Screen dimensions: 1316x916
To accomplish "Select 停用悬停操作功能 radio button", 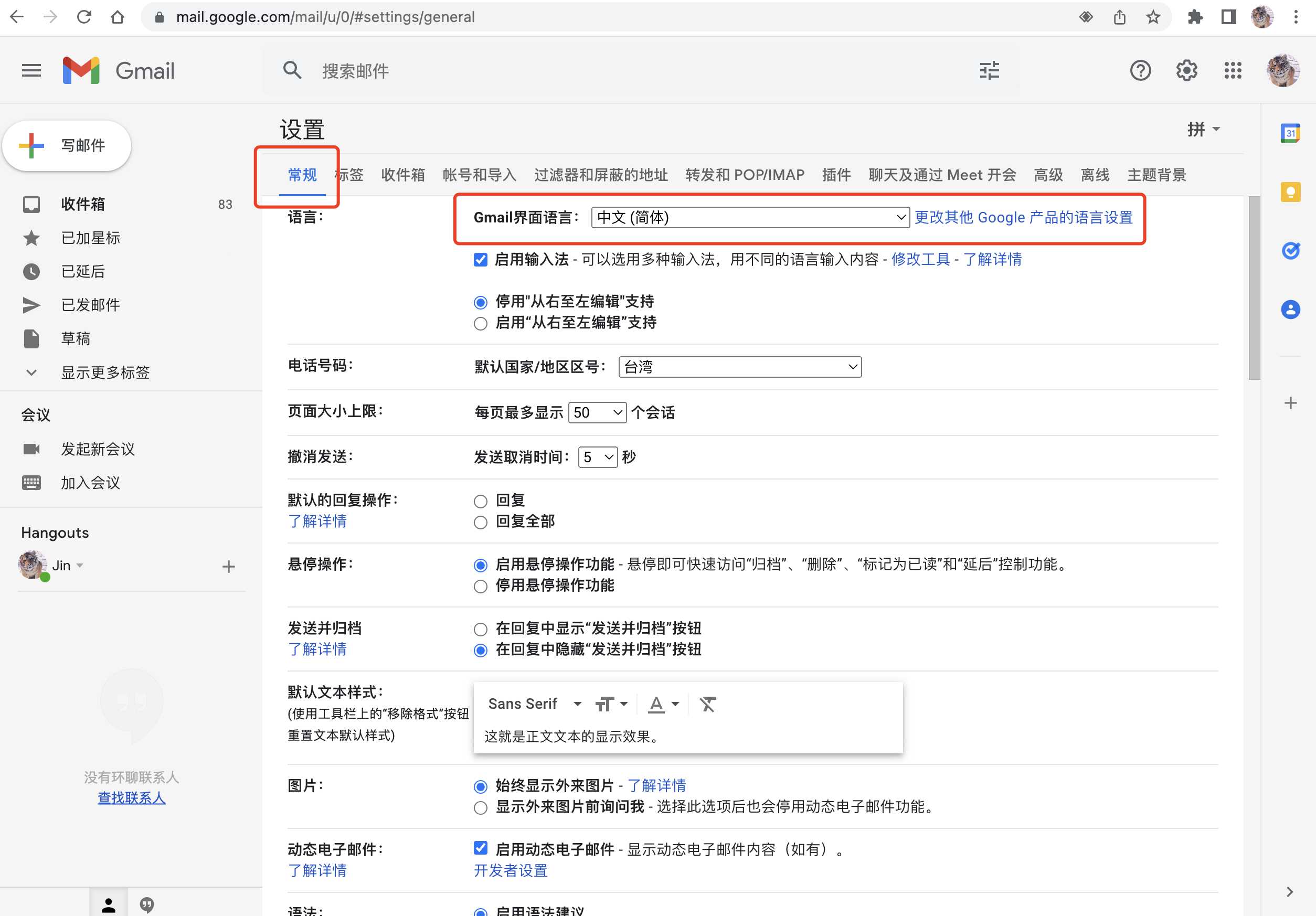I will (x=480, y=587).
